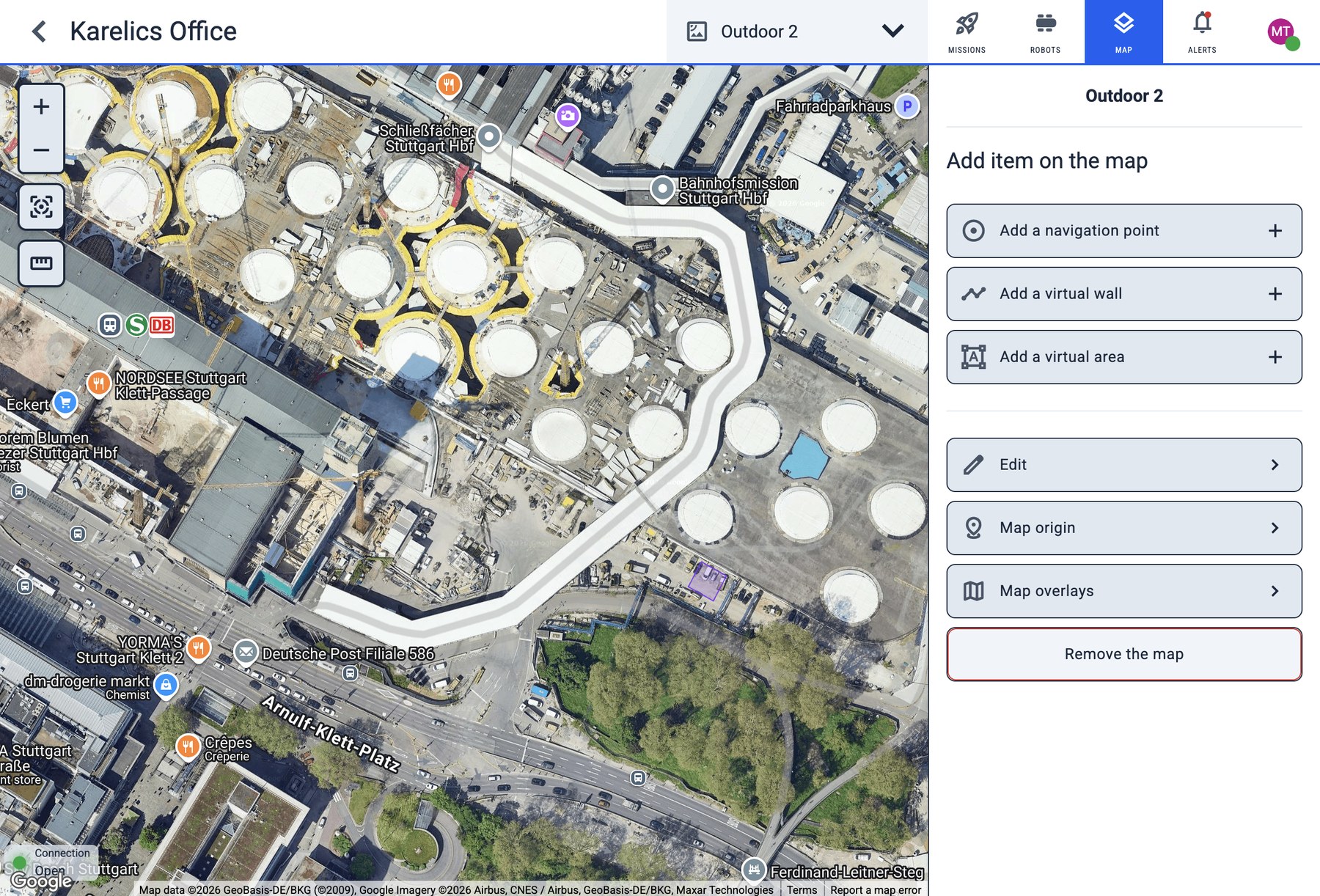Open the Terms link on map

tap(802, 889)
